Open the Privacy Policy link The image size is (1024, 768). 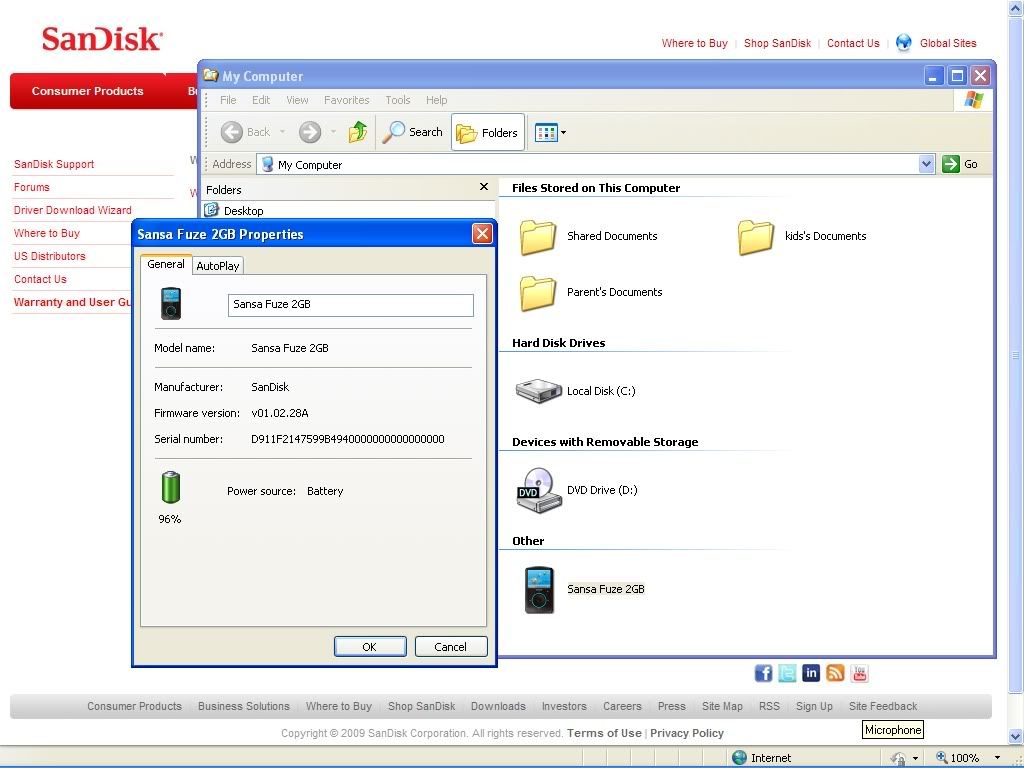(687, 733)
